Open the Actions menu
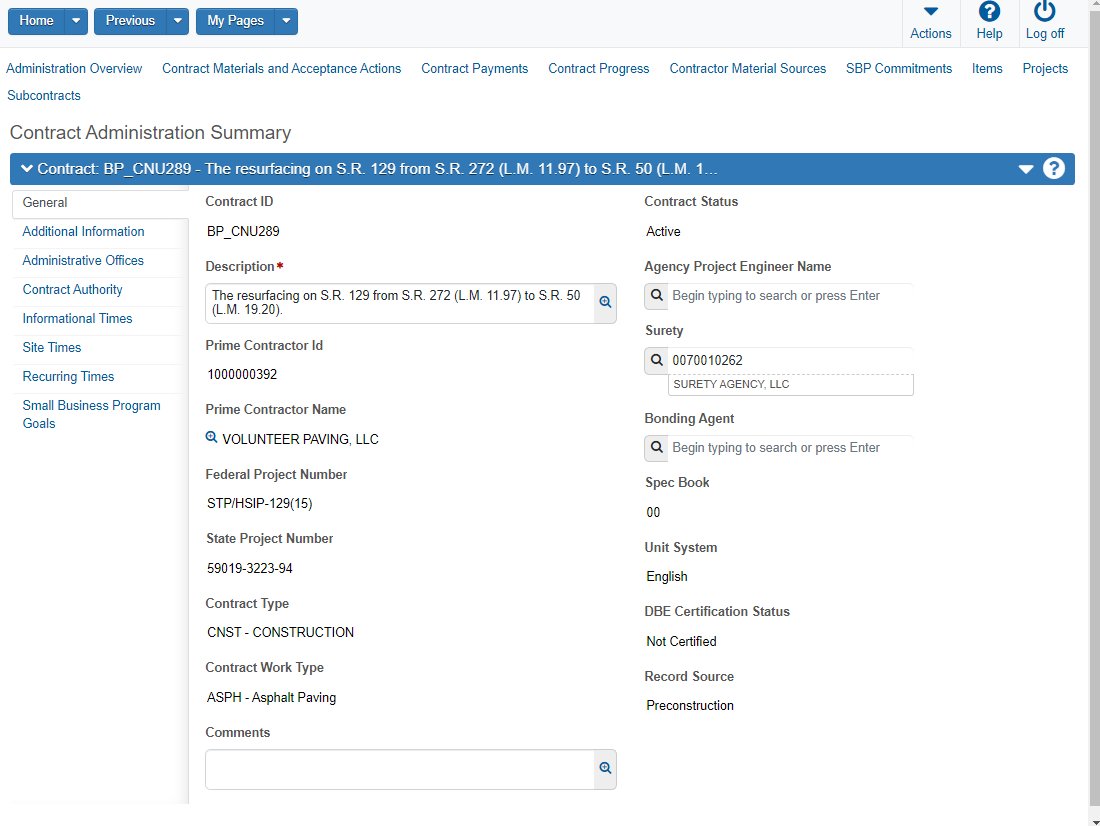This screenshot has width=1100, height=826. click(930, 22)
